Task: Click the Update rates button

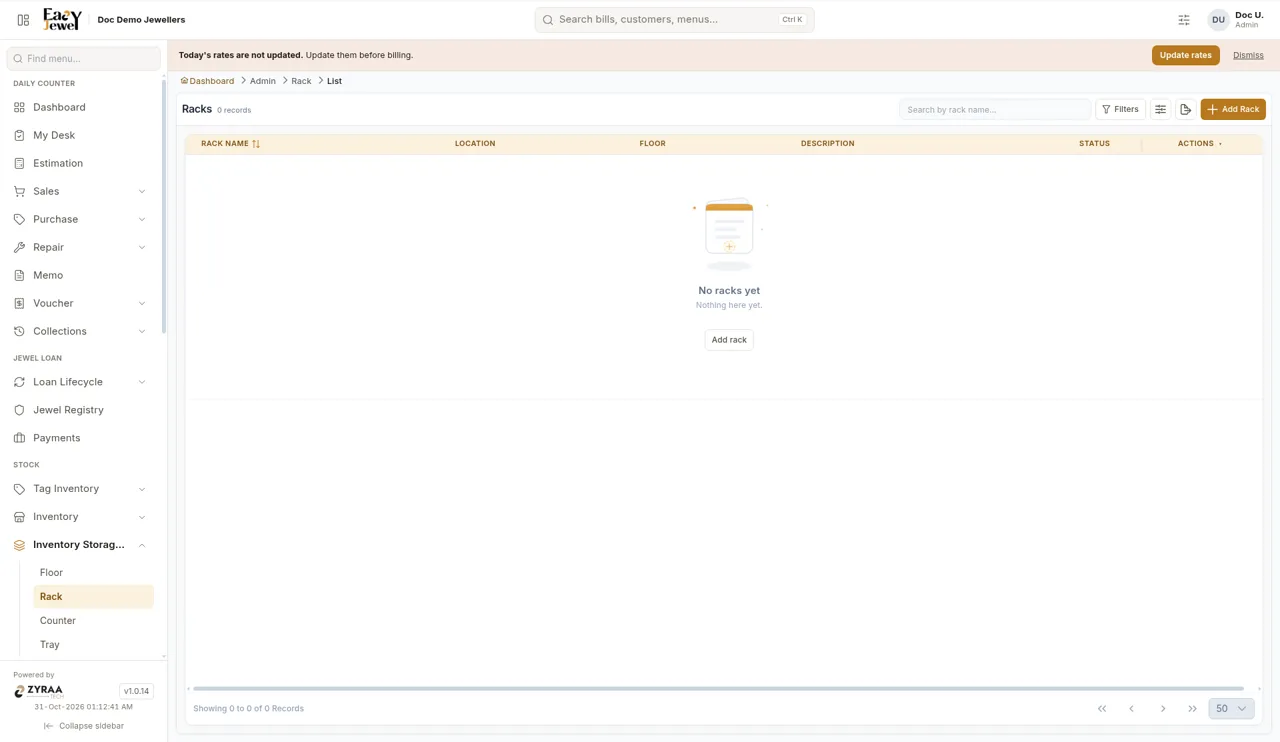Action: [x=1186, y=55]
